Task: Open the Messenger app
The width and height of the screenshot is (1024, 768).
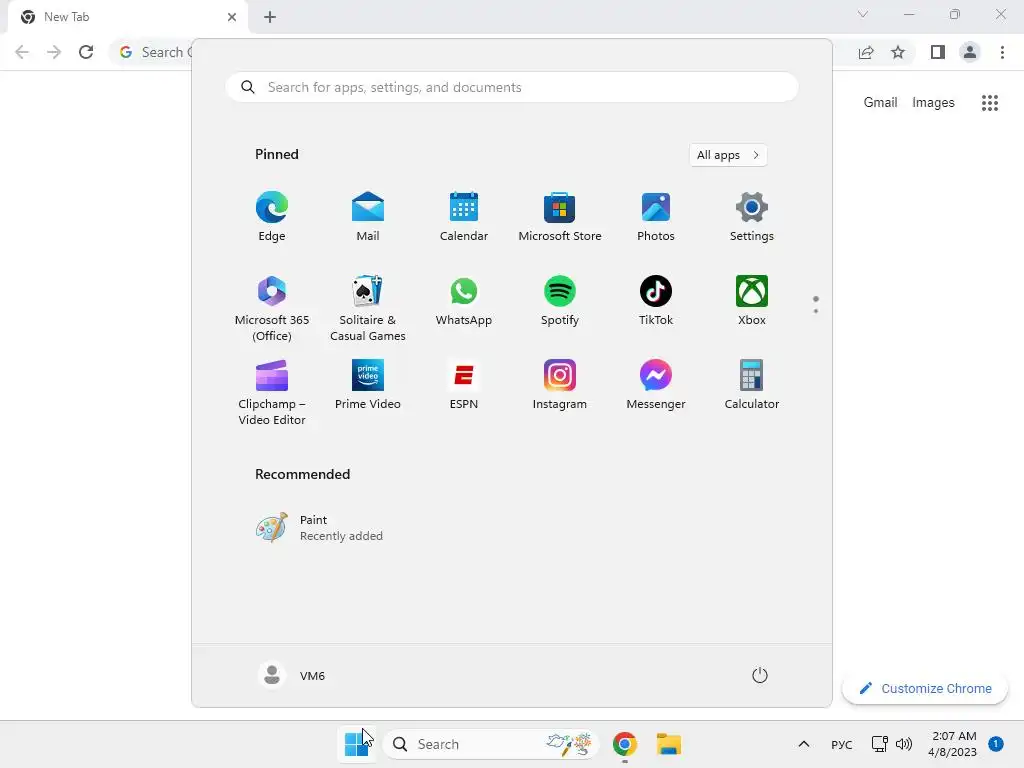Action: tap(656, 385)
